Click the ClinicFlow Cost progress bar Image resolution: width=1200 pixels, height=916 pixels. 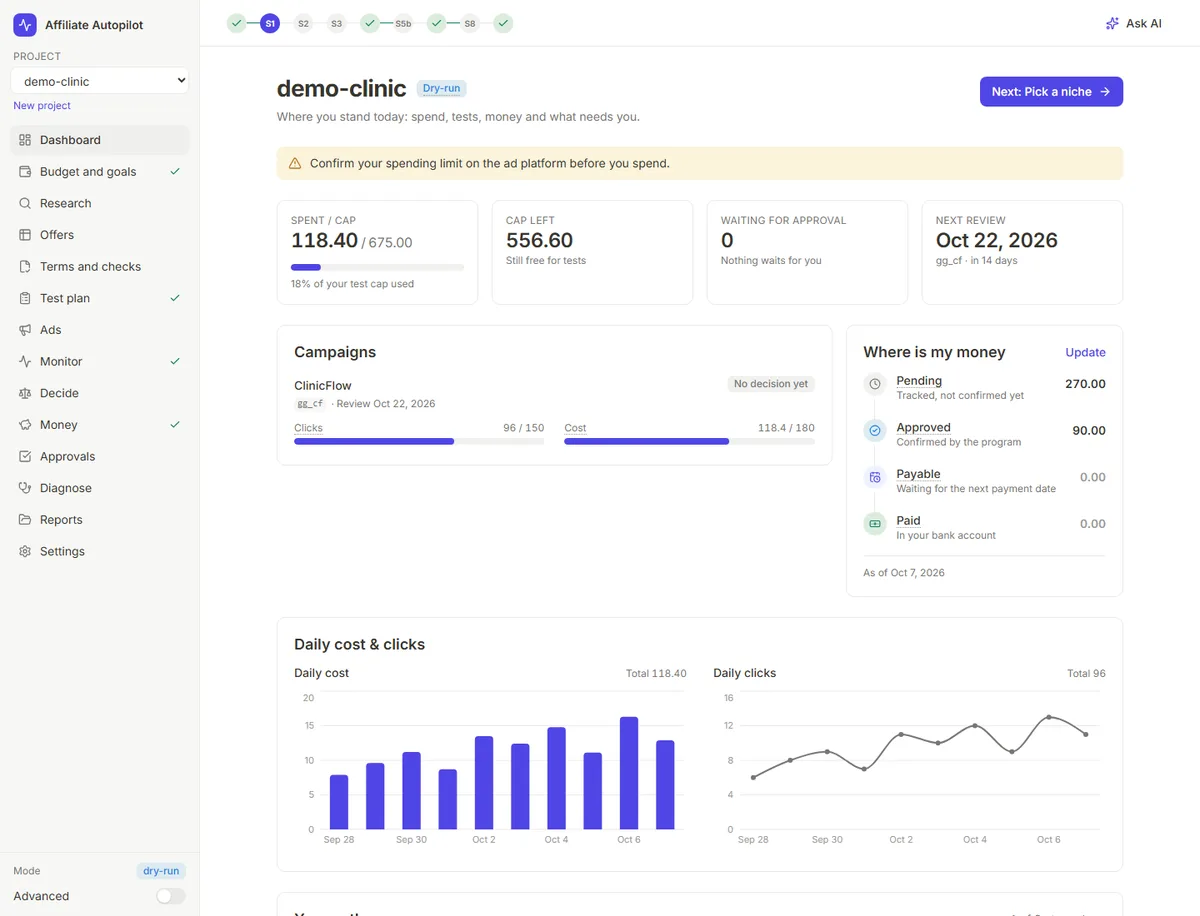[689, 441]
